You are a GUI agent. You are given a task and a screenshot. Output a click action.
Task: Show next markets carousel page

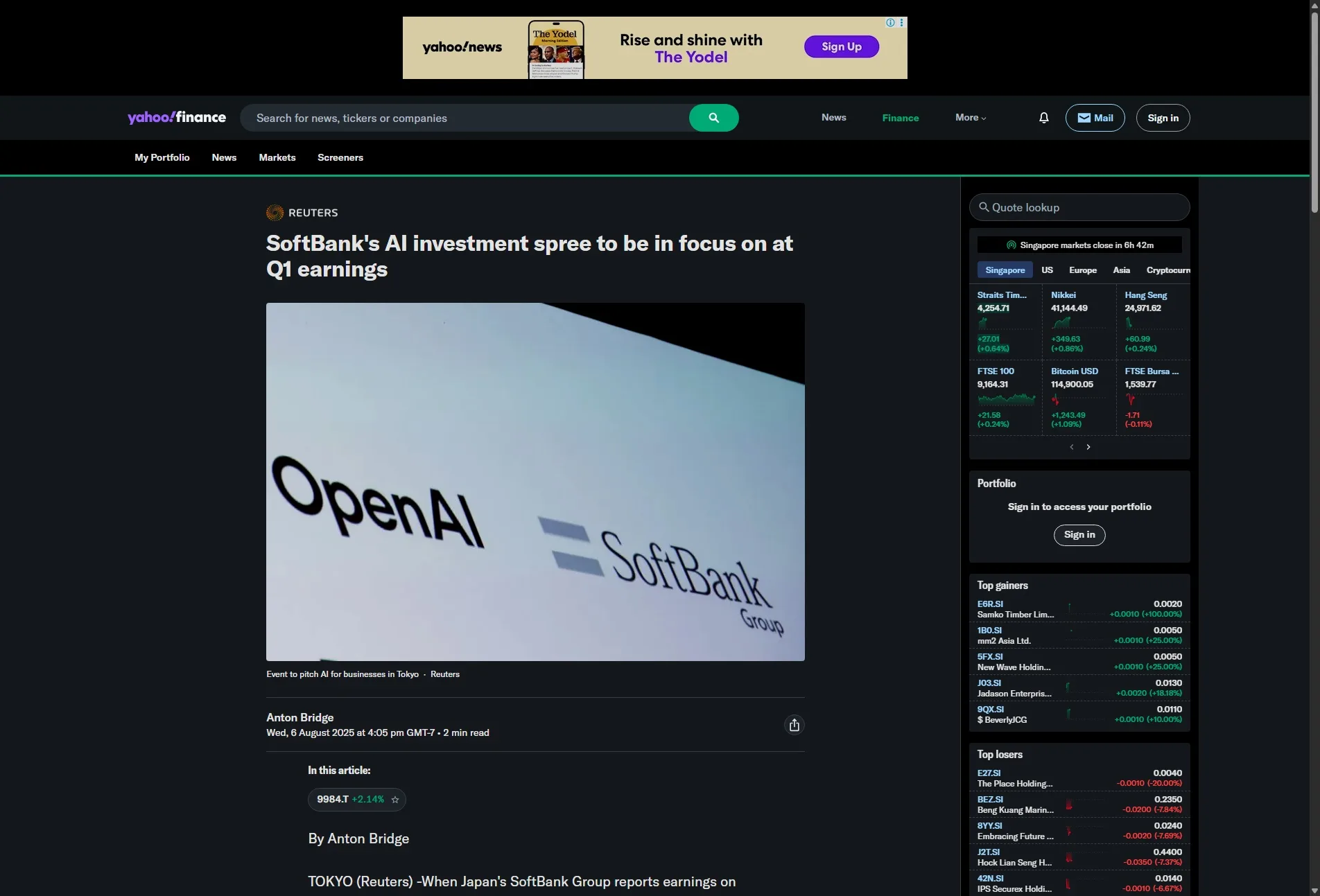tap(1088, 447)
